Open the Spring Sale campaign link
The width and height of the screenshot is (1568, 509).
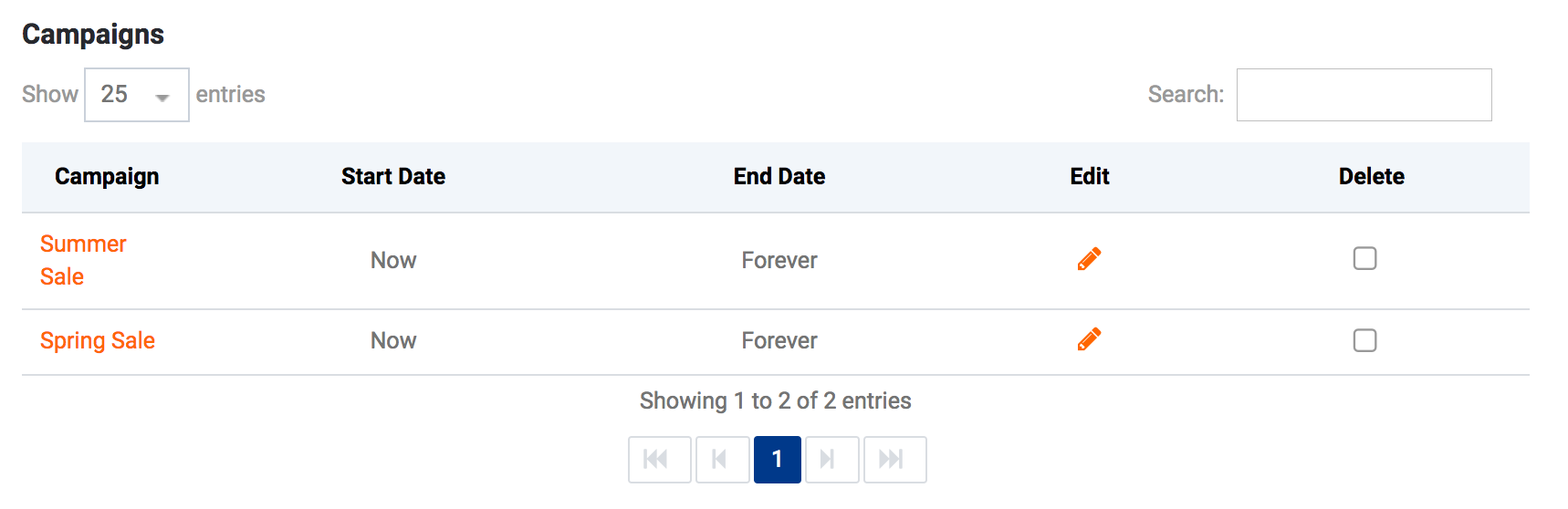point(98,340)
